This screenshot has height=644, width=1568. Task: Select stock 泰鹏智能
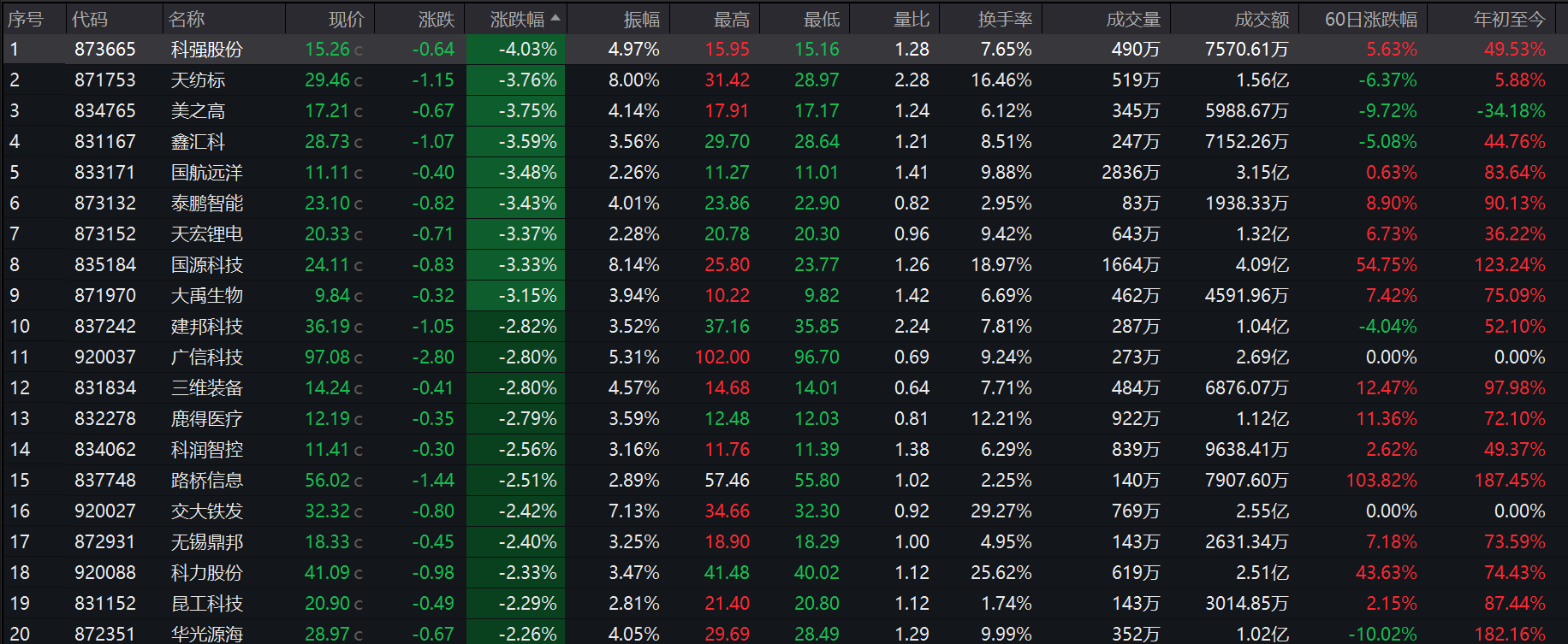pos(207,204)
